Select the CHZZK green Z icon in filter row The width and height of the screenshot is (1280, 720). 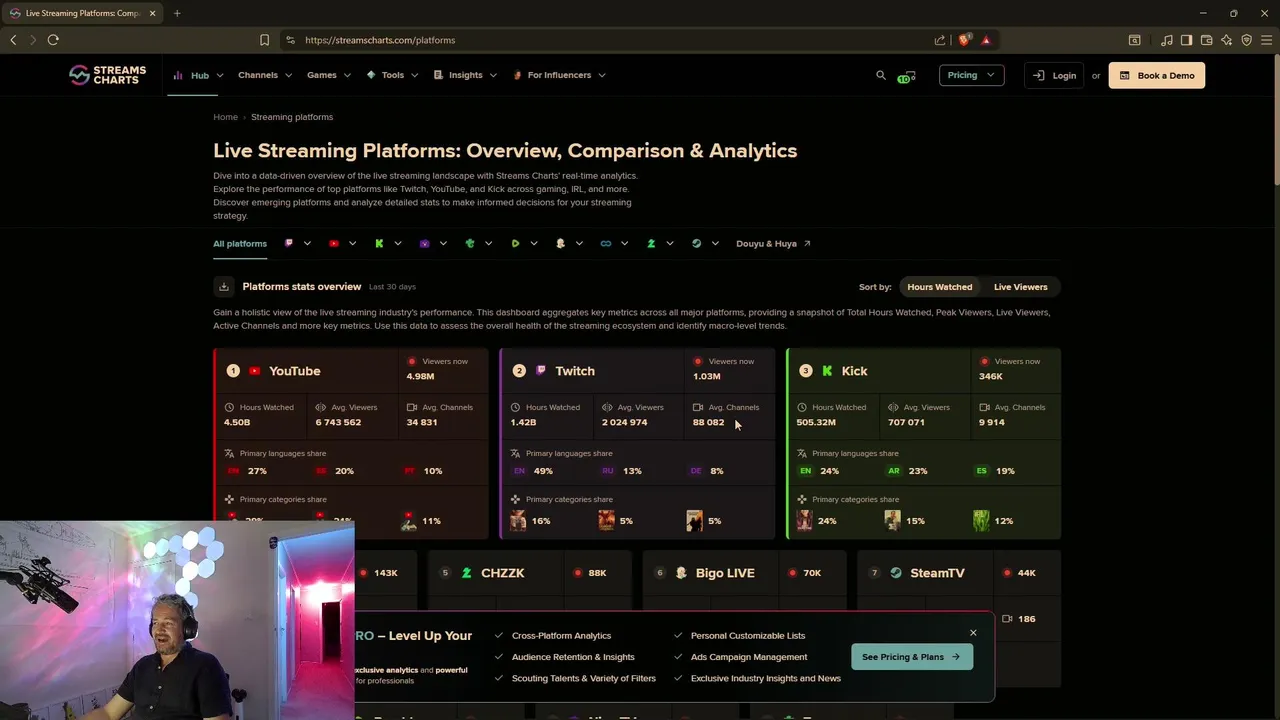651,243
